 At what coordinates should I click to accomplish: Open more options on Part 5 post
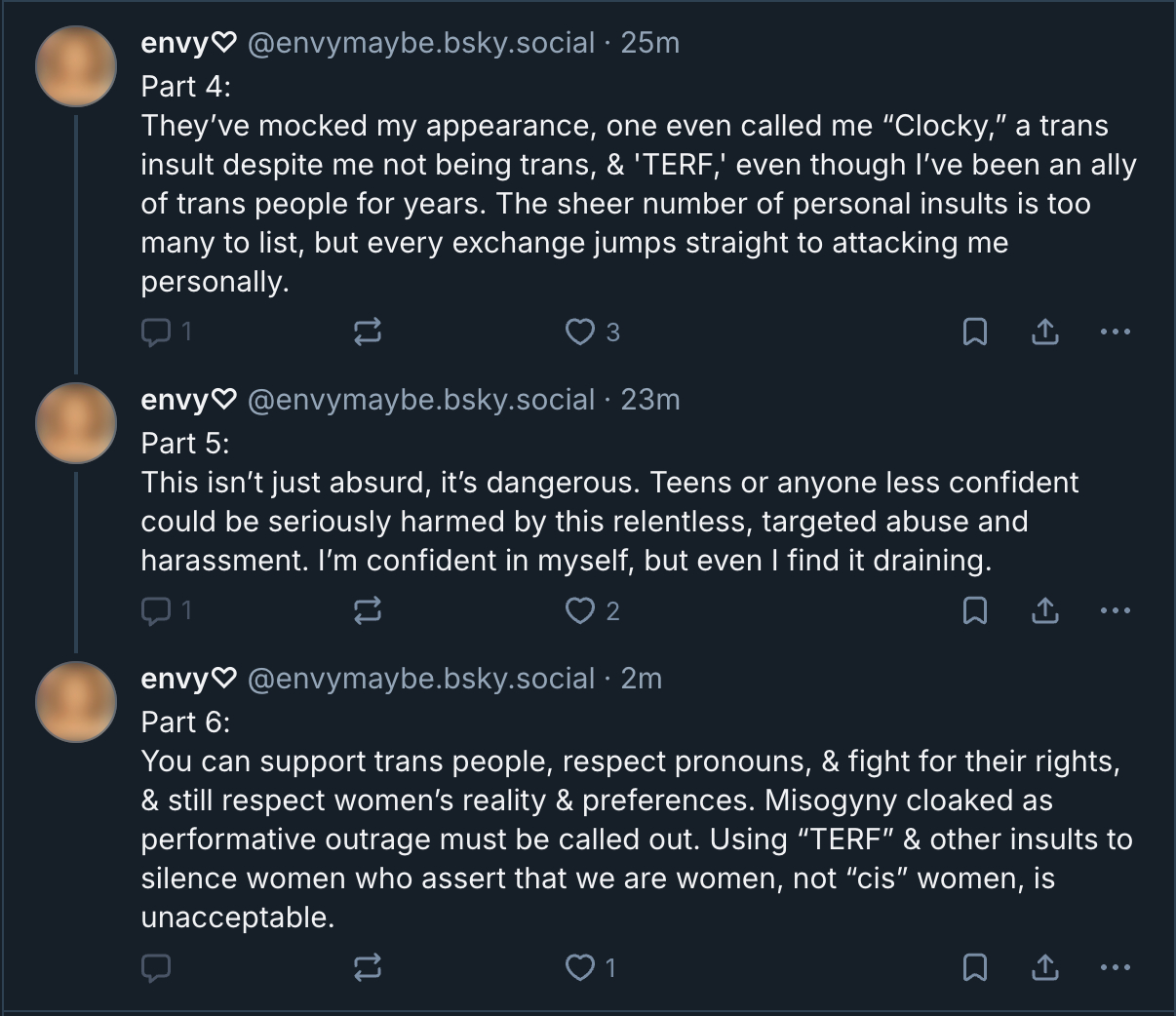[1115, 611]
